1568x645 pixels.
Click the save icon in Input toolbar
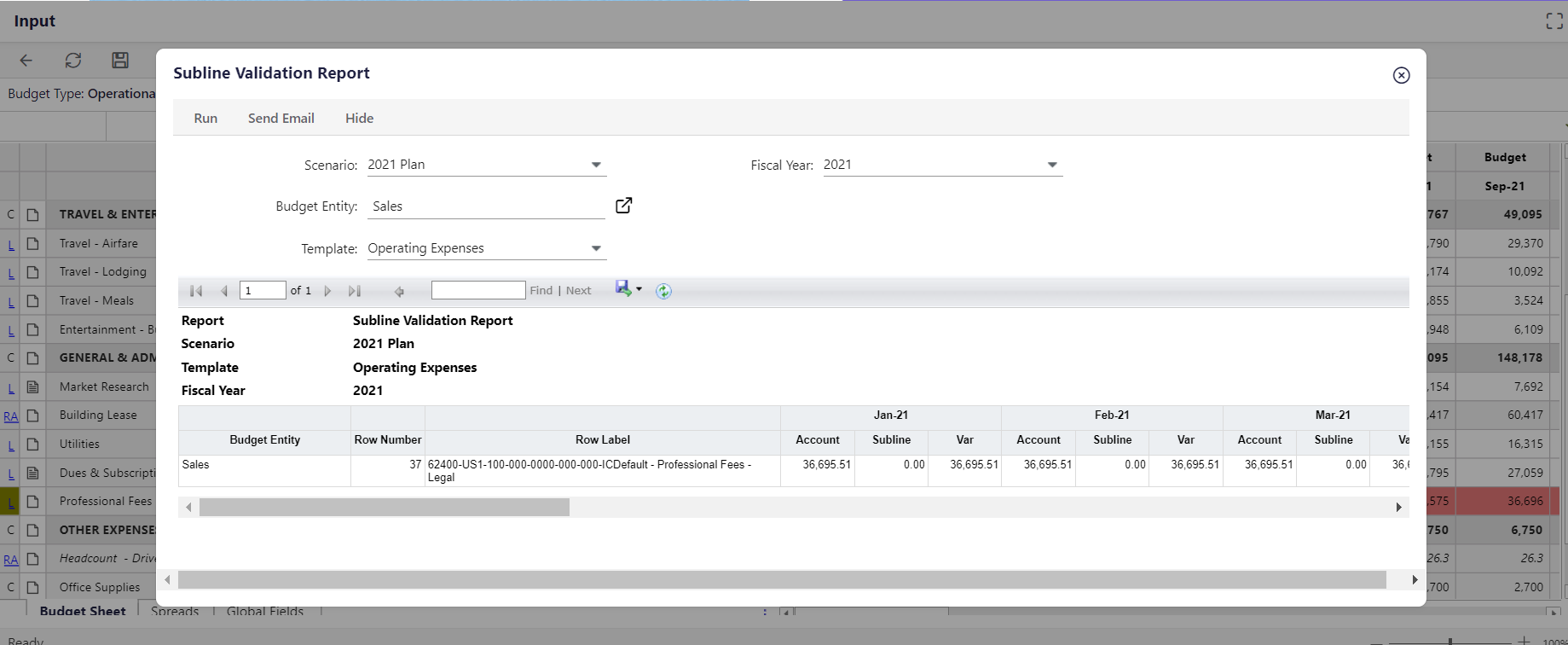[x=120, y=60]
